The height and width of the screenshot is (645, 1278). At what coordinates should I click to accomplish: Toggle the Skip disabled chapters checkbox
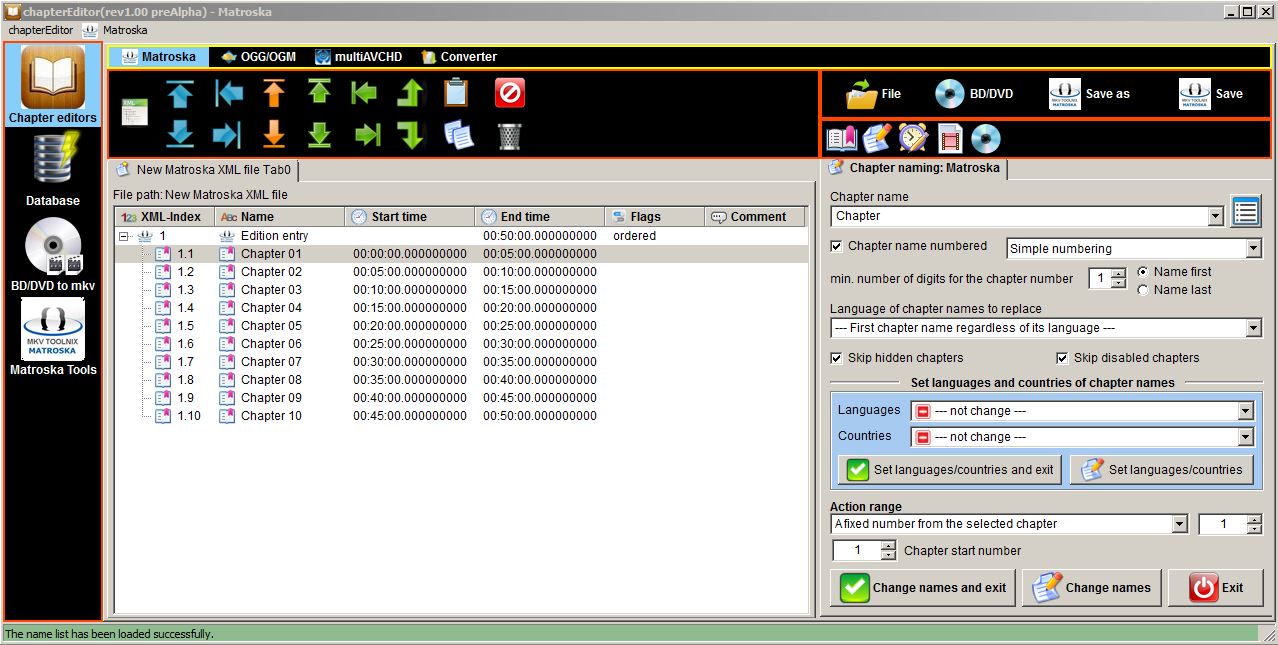click(x=1063, y=358)
